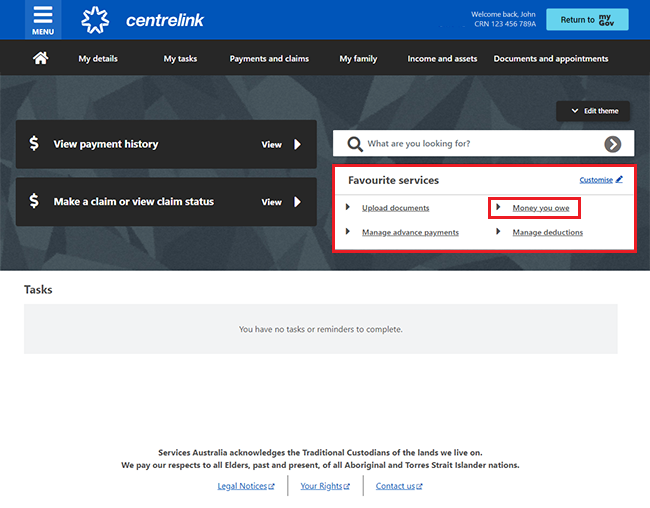Click dollar icon beside Make a claim
The width and height of the screenshot is (650, 508).
[34, 201]
